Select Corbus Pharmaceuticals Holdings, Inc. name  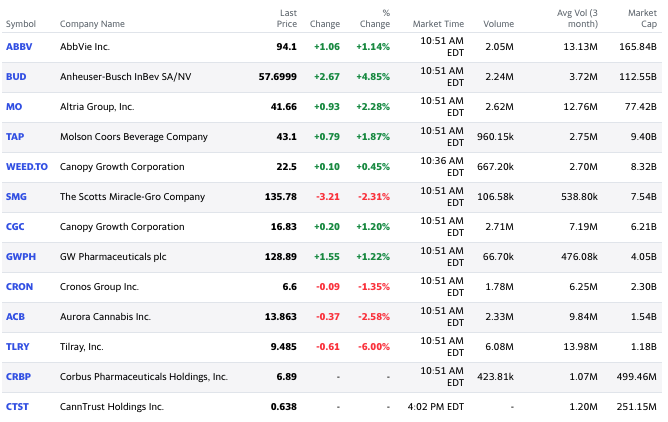[144, 377]
